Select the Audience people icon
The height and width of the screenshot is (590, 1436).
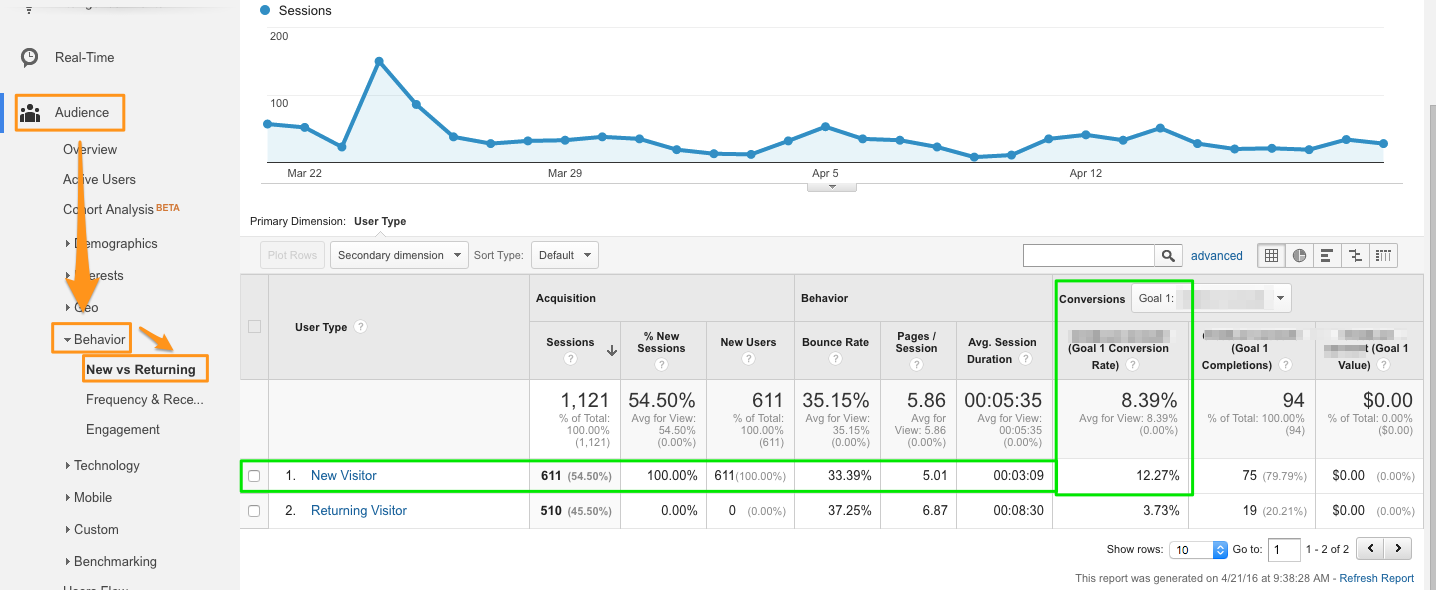coord(30,112)
